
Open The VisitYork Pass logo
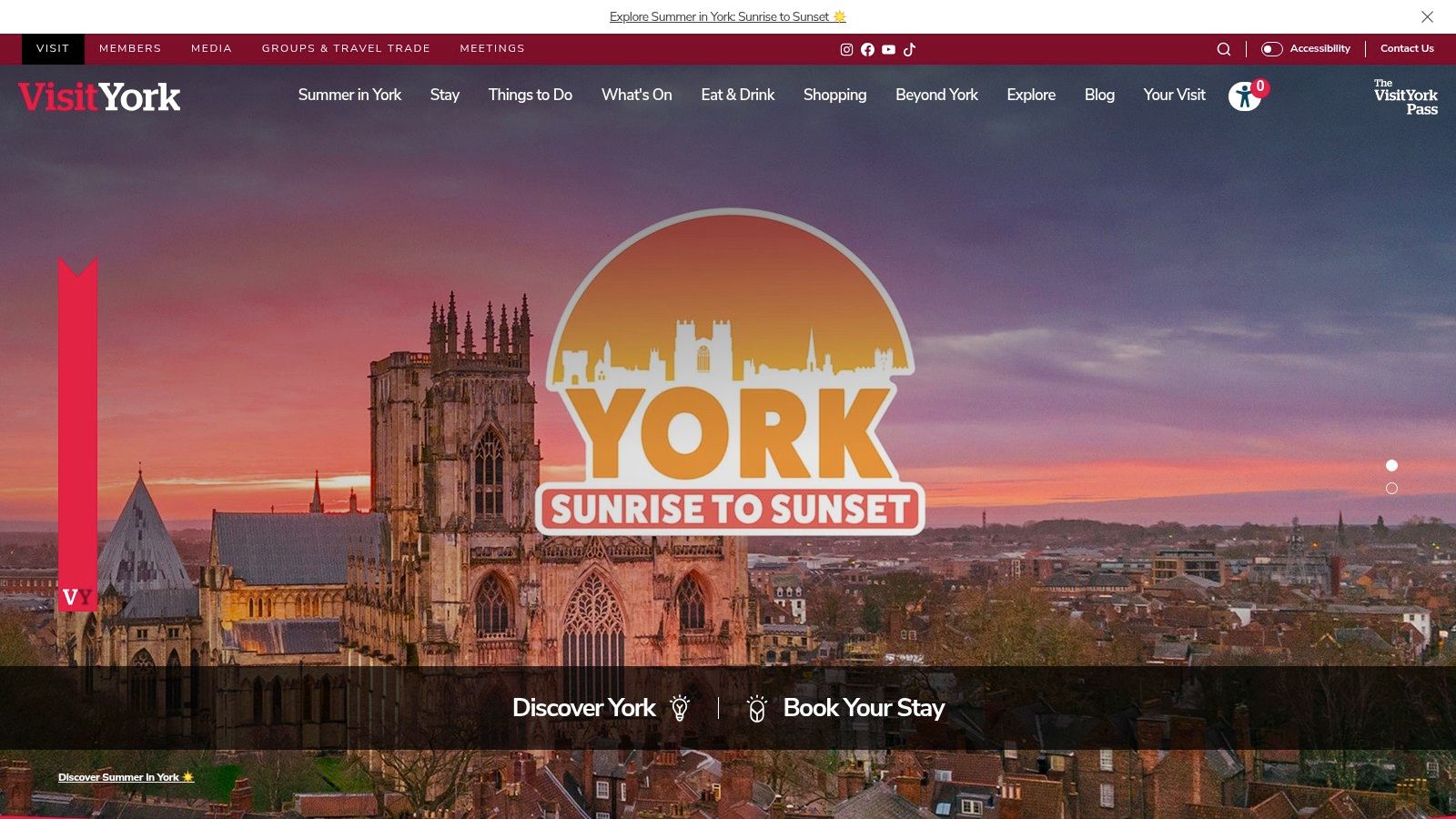click(x=1406, y=96)
